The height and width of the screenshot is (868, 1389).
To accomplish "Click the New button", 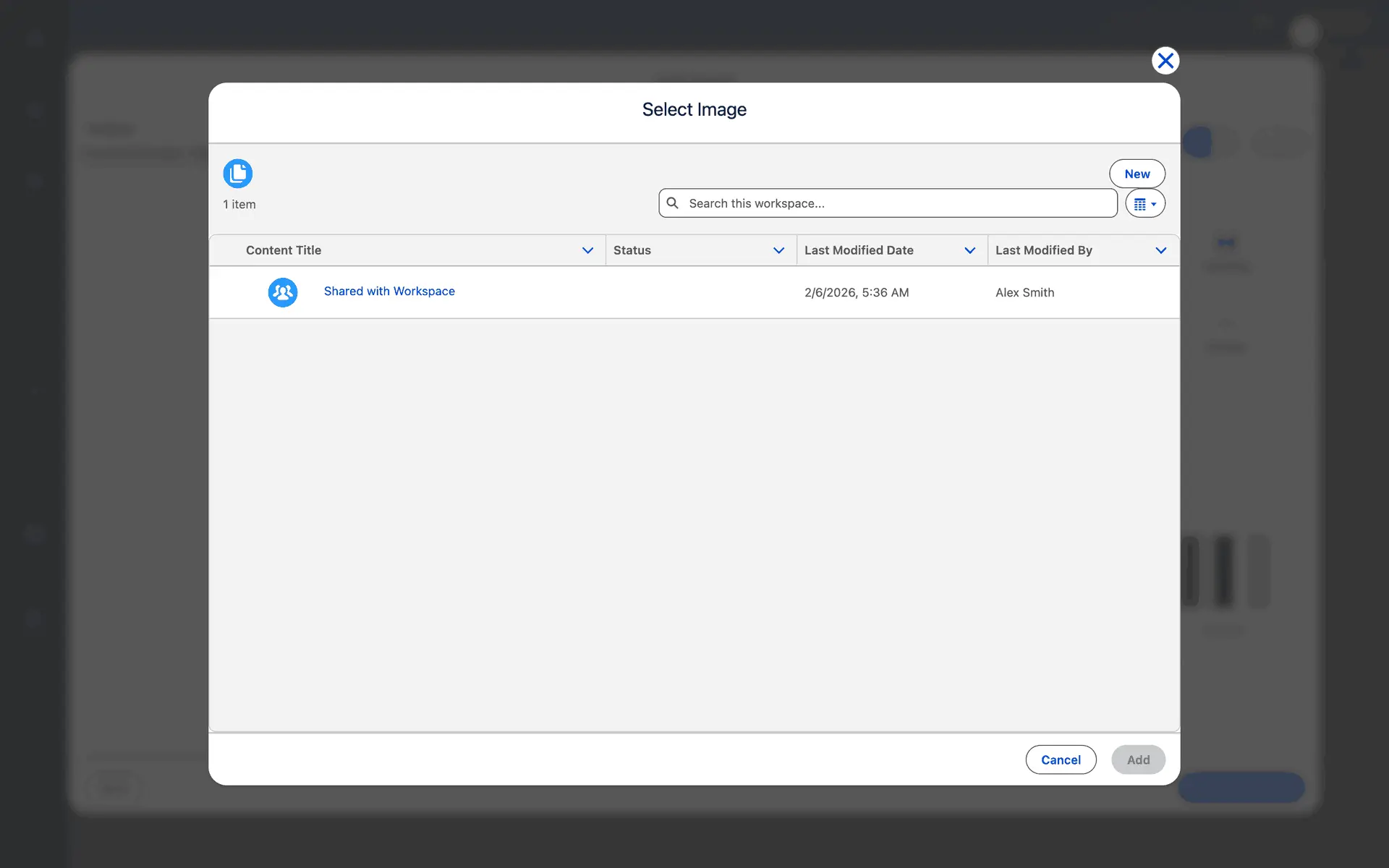I will [x=1137, y=174].
